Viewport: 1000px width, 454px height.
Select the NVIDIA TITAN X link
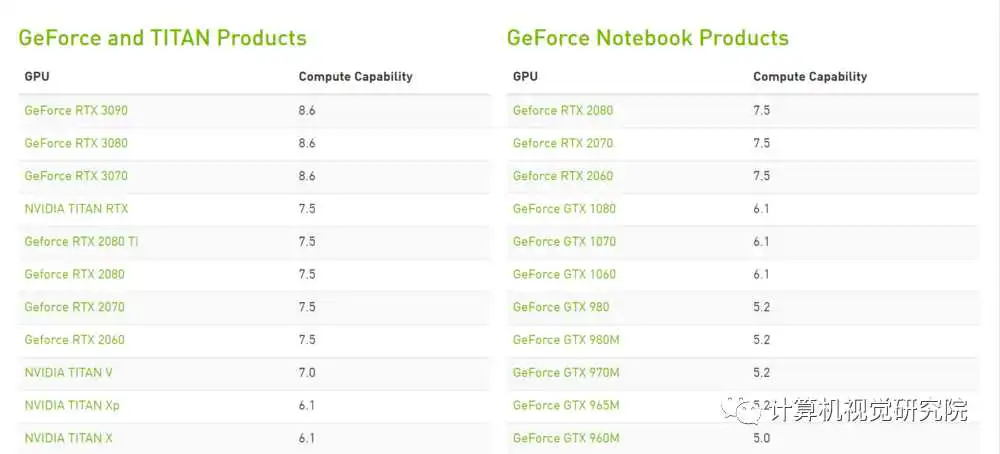click(69, 438)
